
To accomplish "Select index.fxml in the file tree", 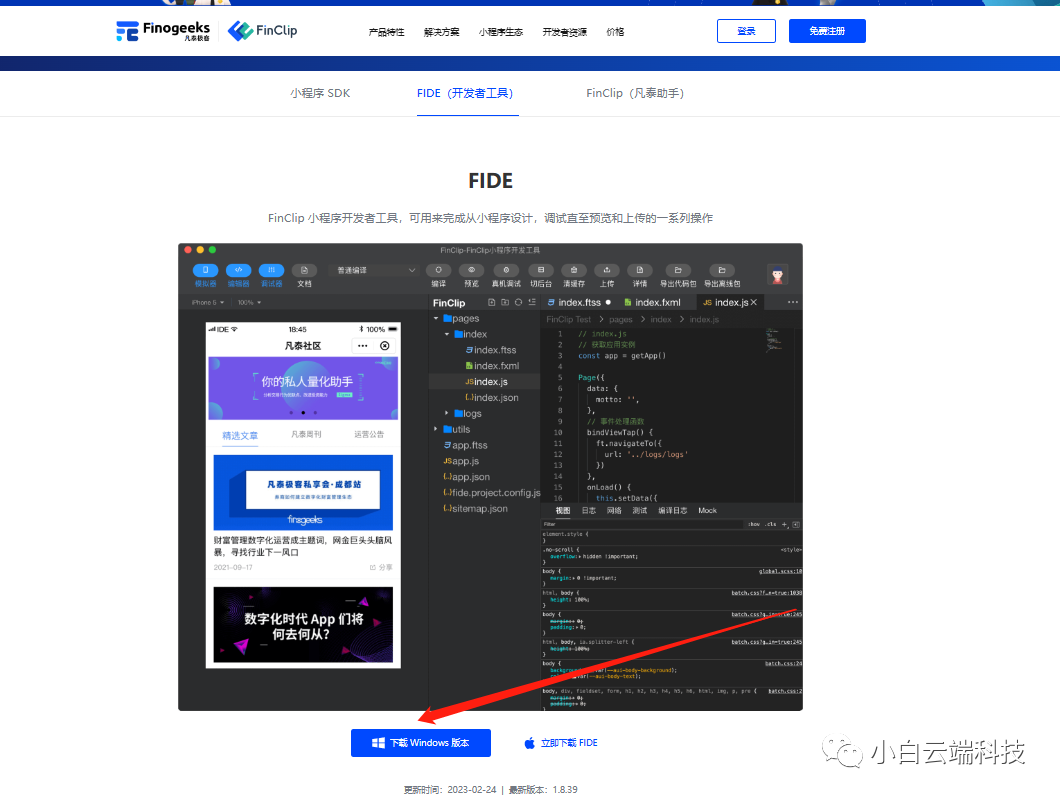I will 492,366.
